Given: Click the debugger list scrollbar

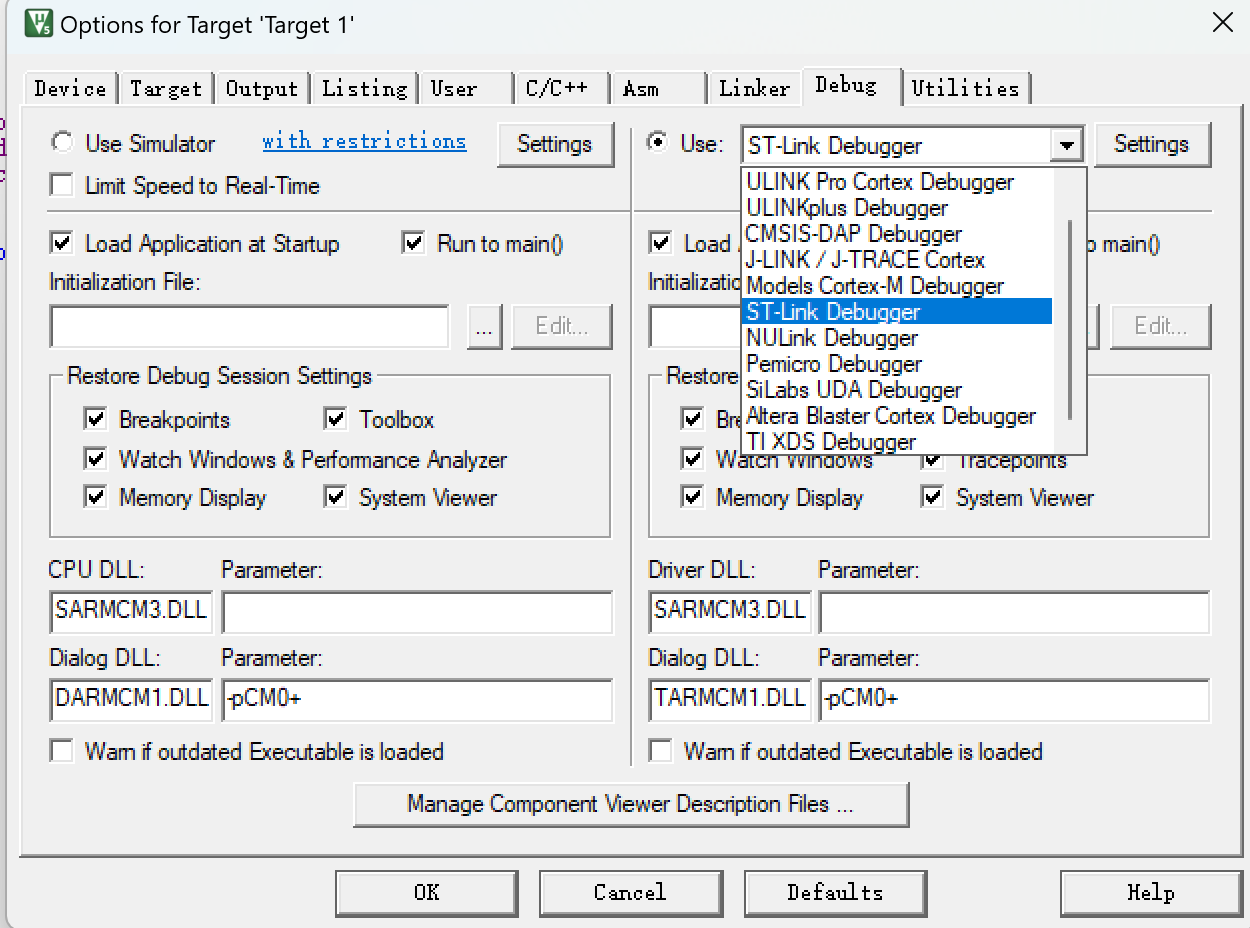Looking at the screenshot, I should [1070, 320].
